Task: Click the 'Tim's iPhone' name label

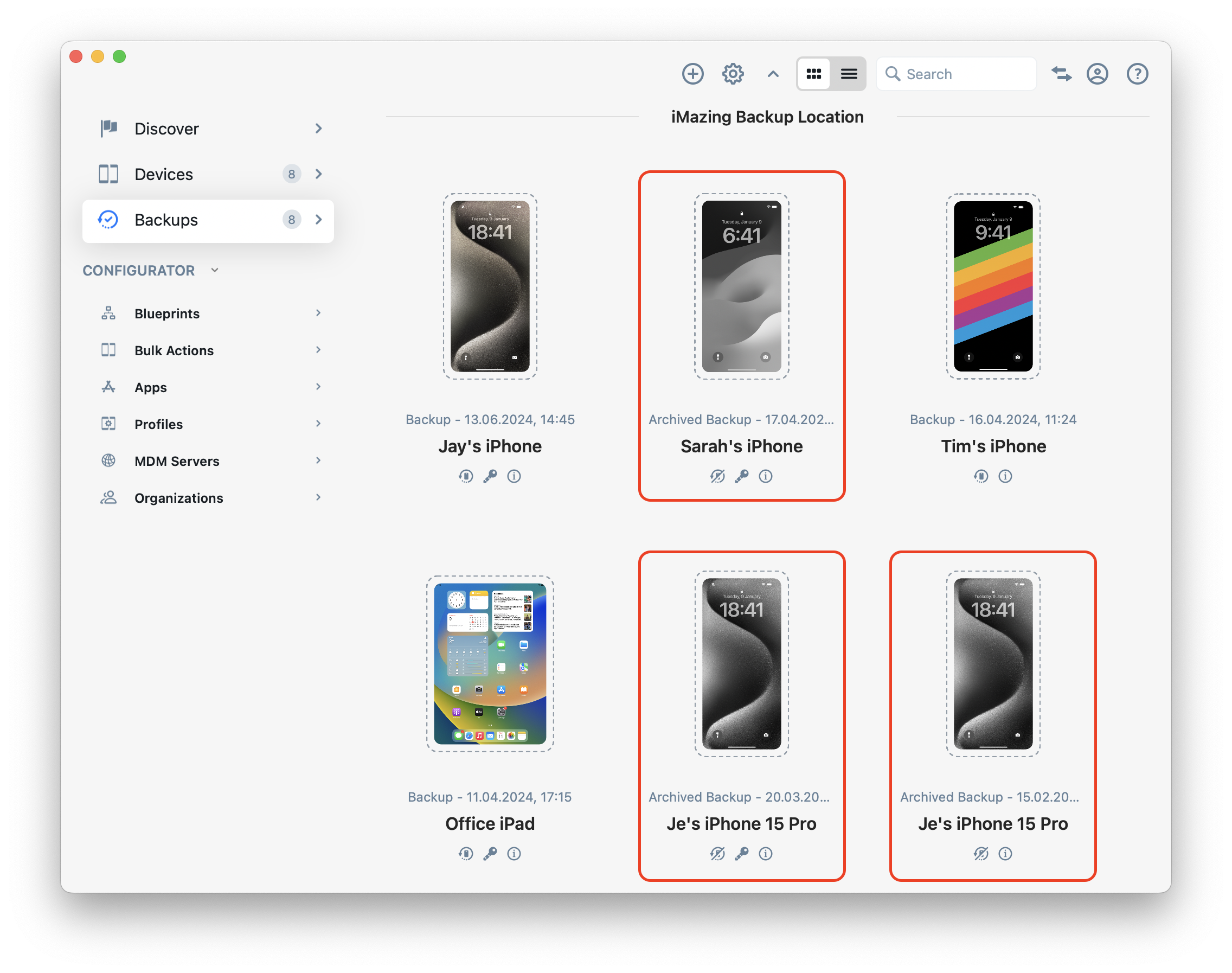Action: click(x=993, y=446)
